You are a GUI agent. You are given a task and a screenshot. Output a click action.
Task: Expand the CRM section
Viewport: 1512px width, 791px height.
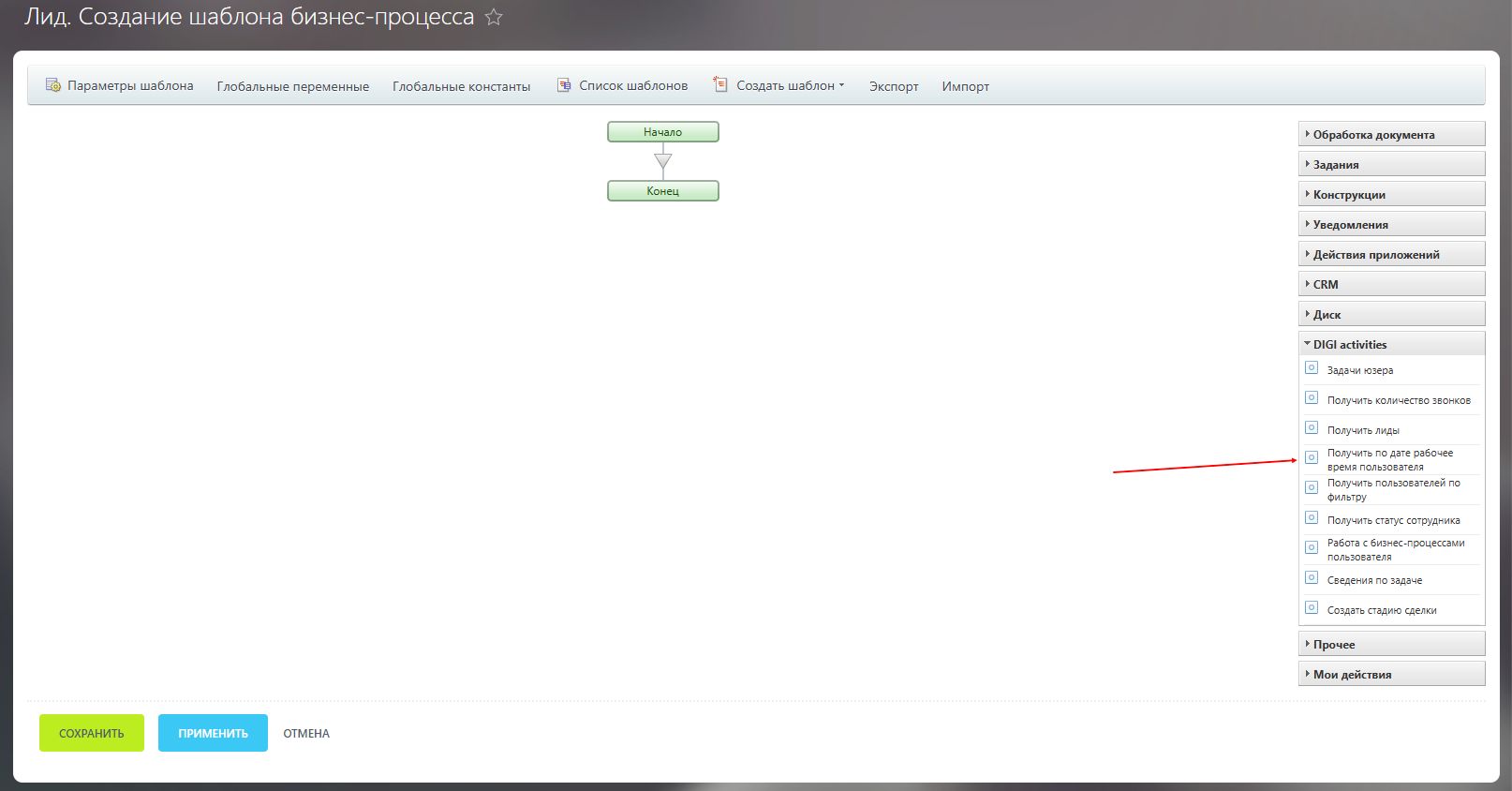point(1391,284)
